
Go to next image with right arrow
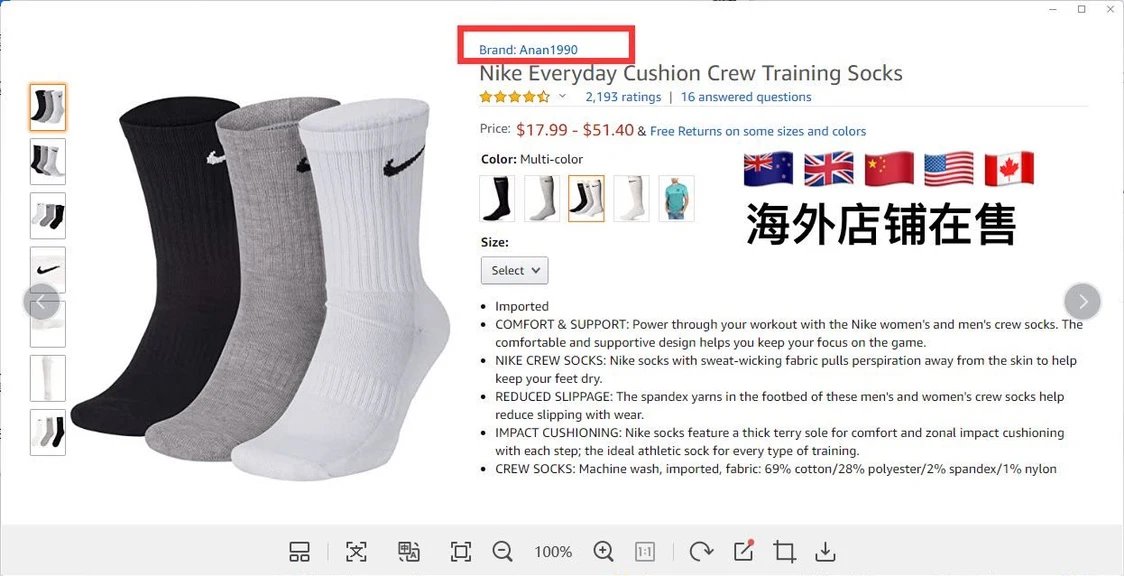click(x=1082, y=302)
